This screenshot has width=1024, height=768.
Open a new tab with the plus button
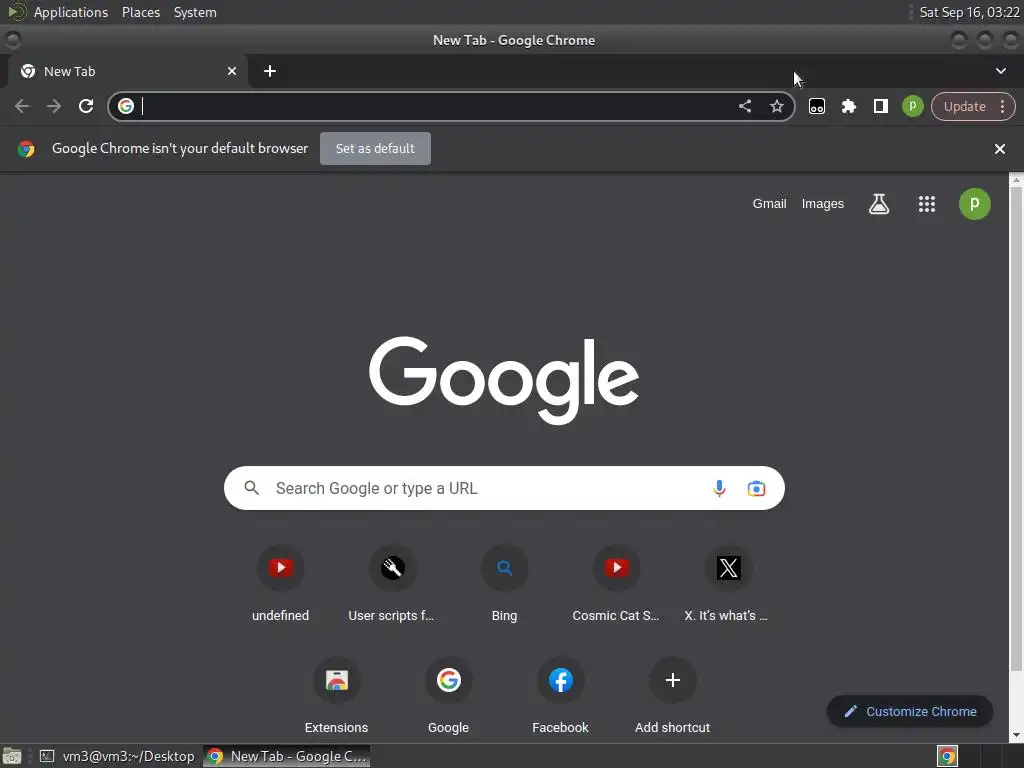270,71
